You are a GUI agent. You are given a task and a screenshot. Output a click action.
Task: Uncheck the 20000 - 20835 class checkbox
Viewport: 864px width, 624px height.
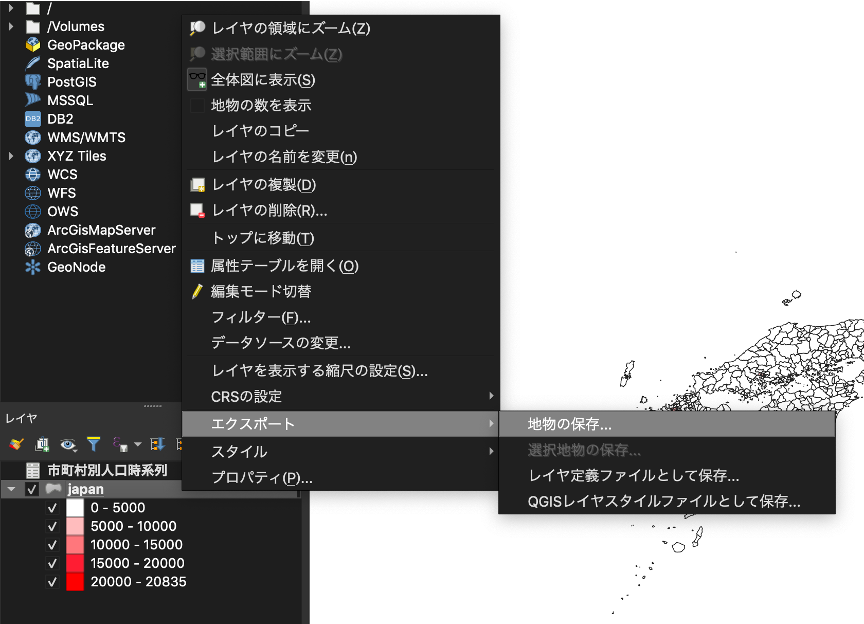pos(52,582)
